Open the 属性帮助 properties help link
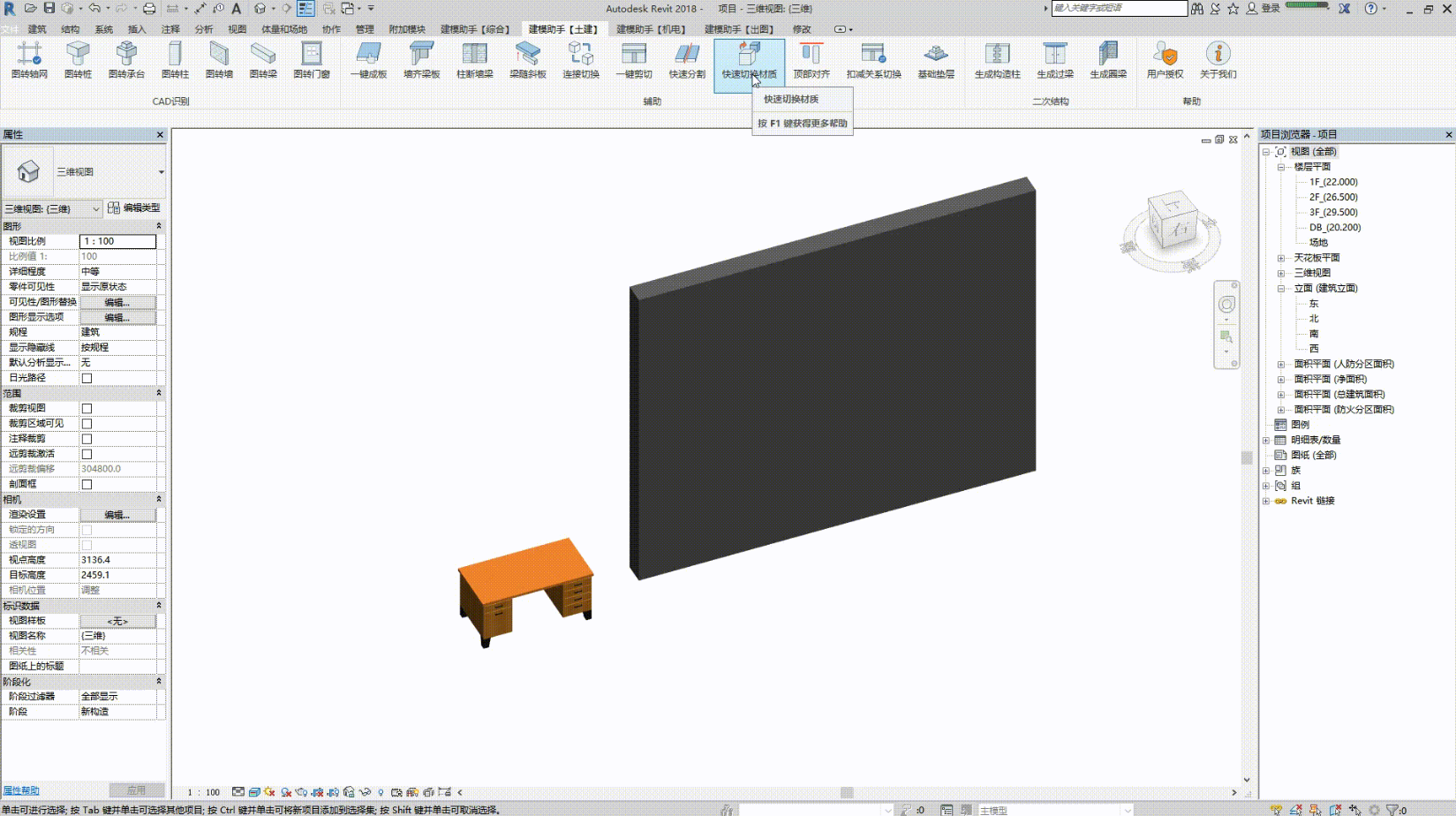The height and width of the screenshot is (816, 1456). tap(21, 790)
